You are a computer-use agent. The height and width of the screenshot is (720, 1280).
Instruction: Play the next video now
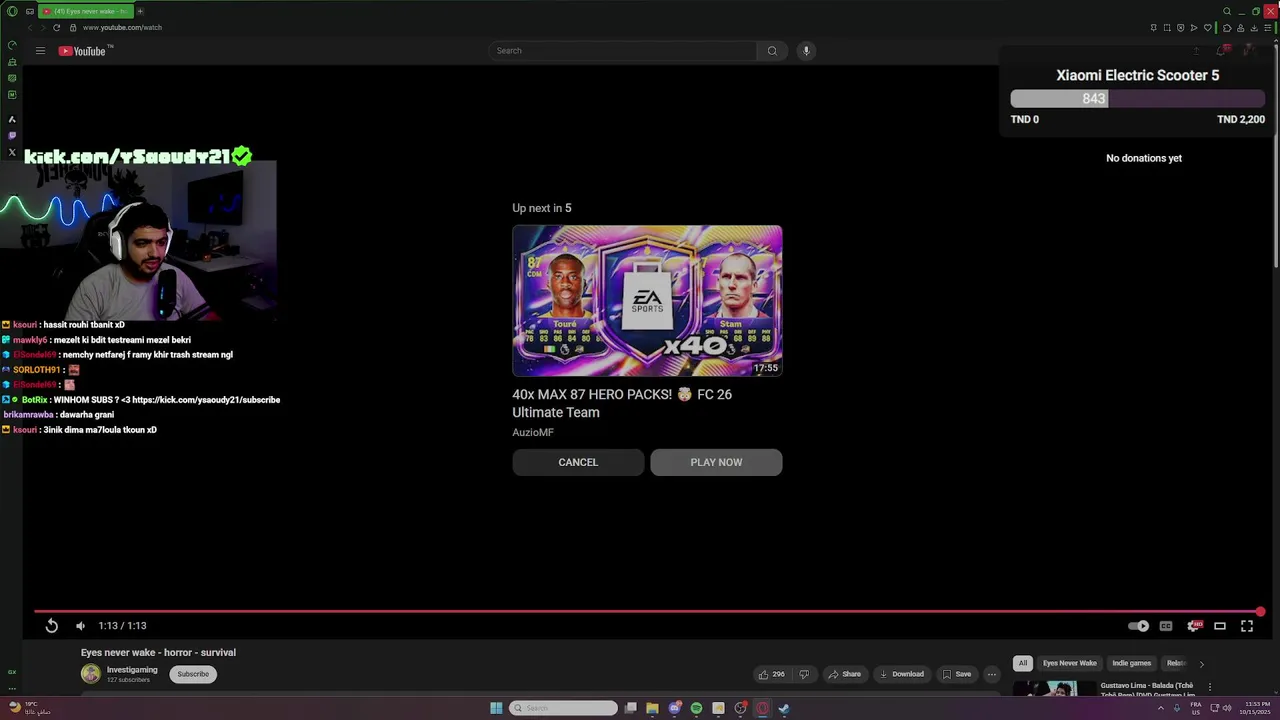(x=716, y=462)
